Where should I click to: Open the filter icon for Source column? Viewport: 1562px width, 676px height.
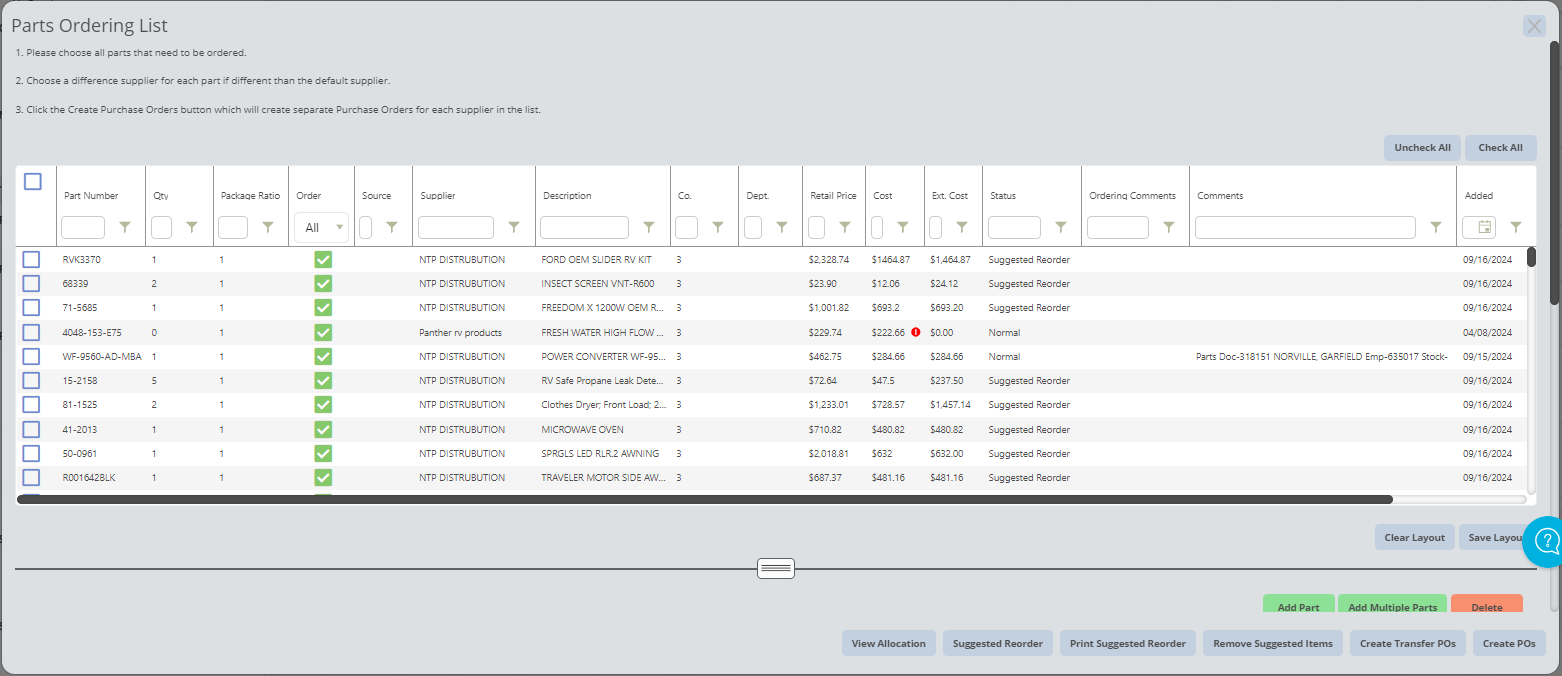[x=392, y=228]
